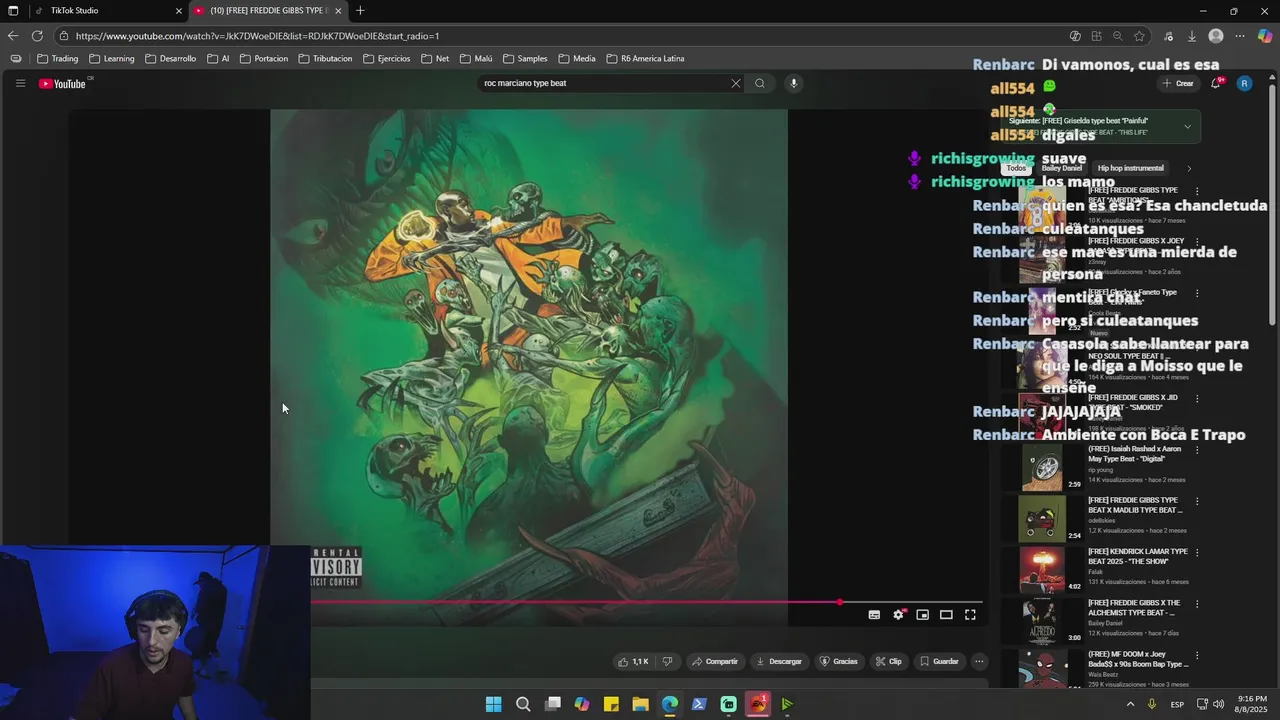Dislike the video
This screenshot has width=1280, height=720.
point(667,661)
